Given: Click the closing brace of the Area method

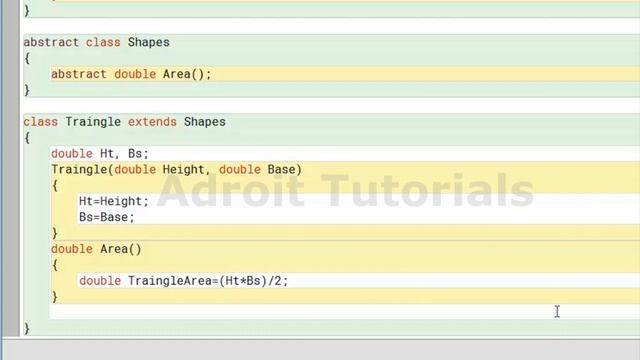Looking at the screenshot, I should tap(54, 297).
